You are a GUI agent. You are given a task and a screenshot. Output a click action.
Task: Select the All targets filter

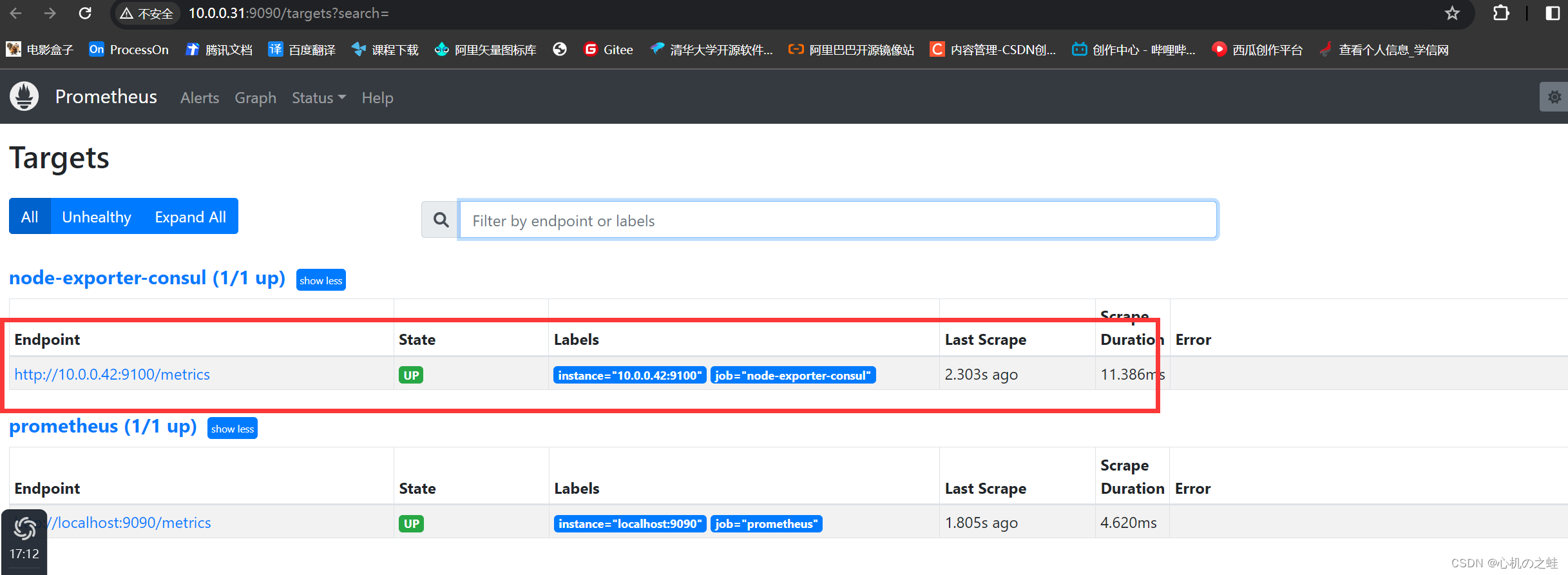coord(30,217)
